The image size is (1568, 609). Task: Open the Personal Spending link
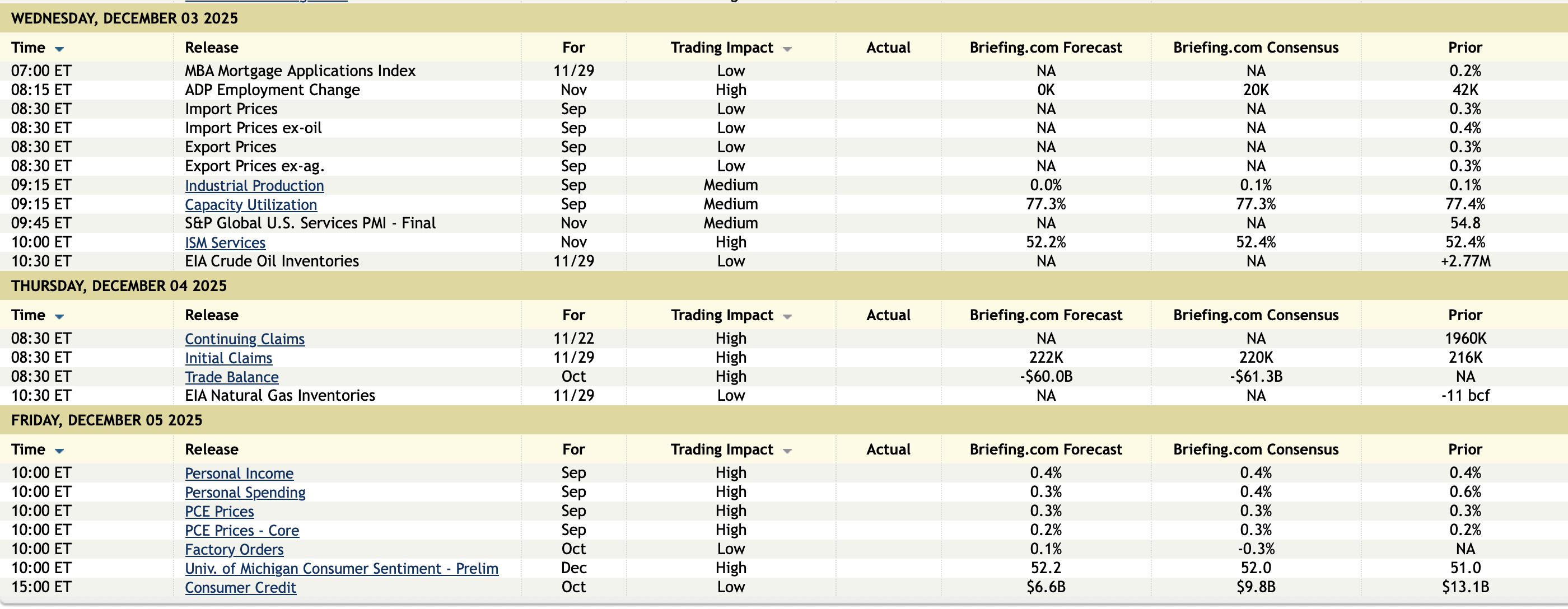tap(245, 492)
